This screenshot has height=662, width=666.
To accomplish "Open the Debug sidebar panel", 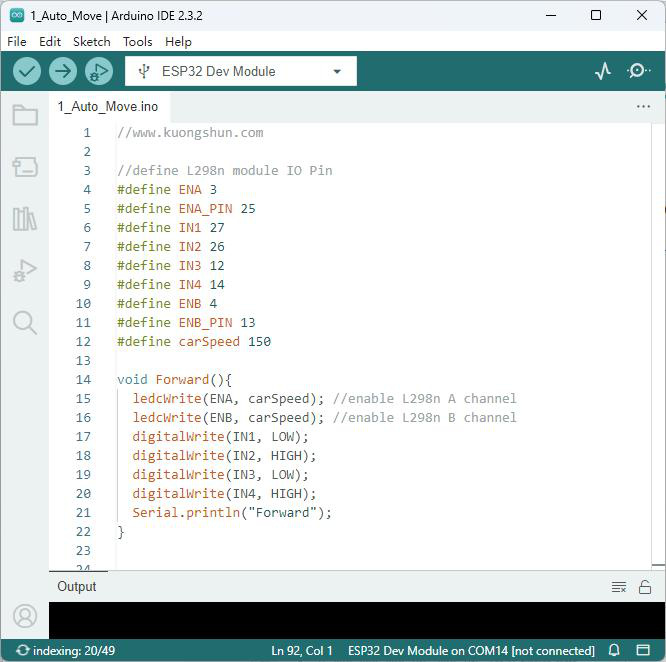I will click(25, 270).
